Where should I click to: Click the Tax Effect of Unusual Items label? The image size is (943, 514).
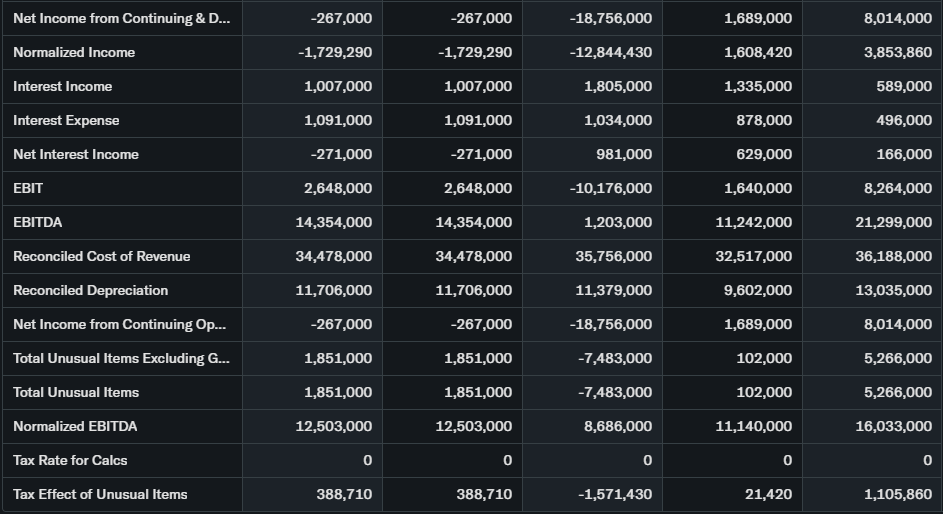[100, 494]
